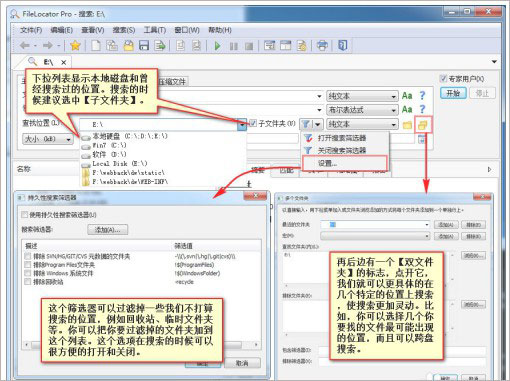The width and height of the screenshot is (510, 381).
Task: Save search with the floppy disk icon
Action: click(144, 45)
